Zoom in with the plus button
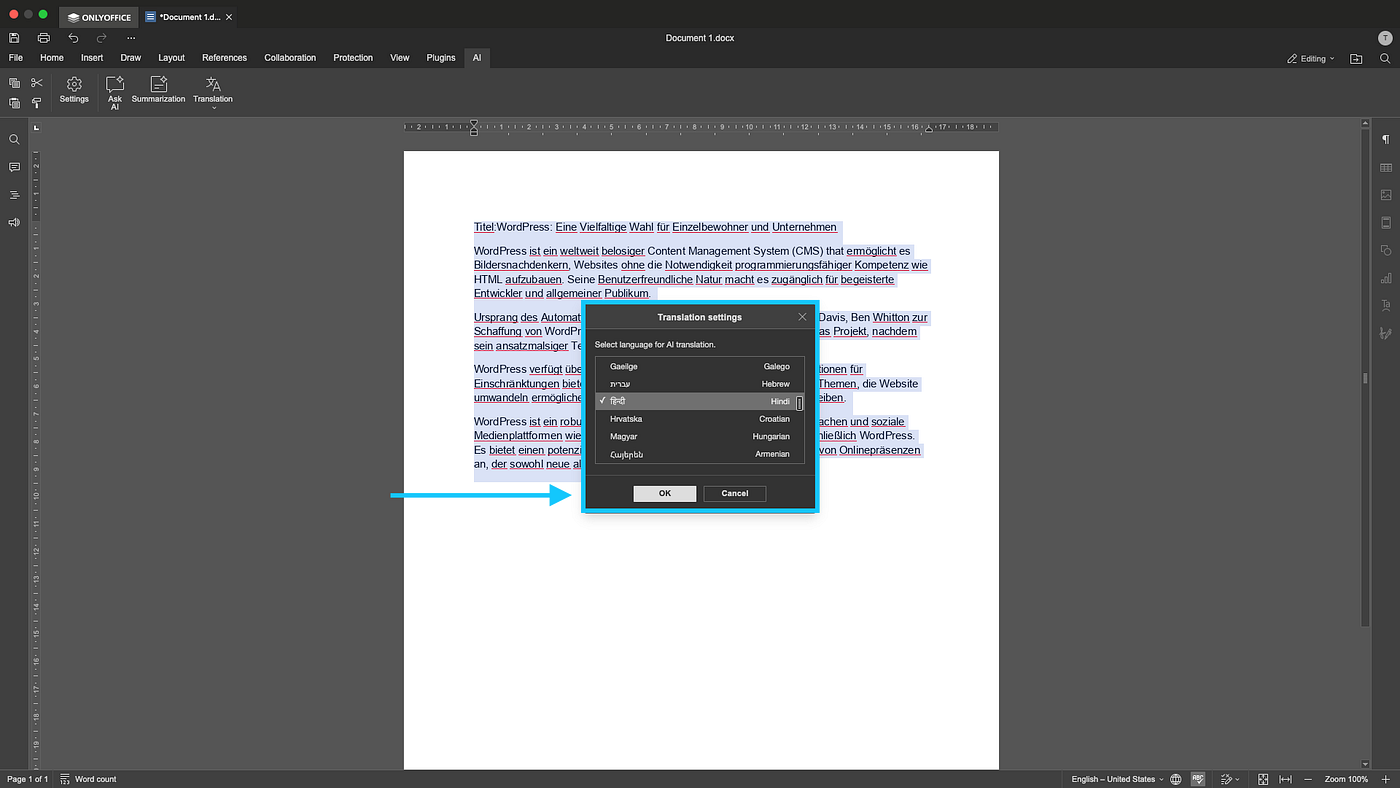The height and width of the screenshot is (788, 1400). tap(1385, 779)
